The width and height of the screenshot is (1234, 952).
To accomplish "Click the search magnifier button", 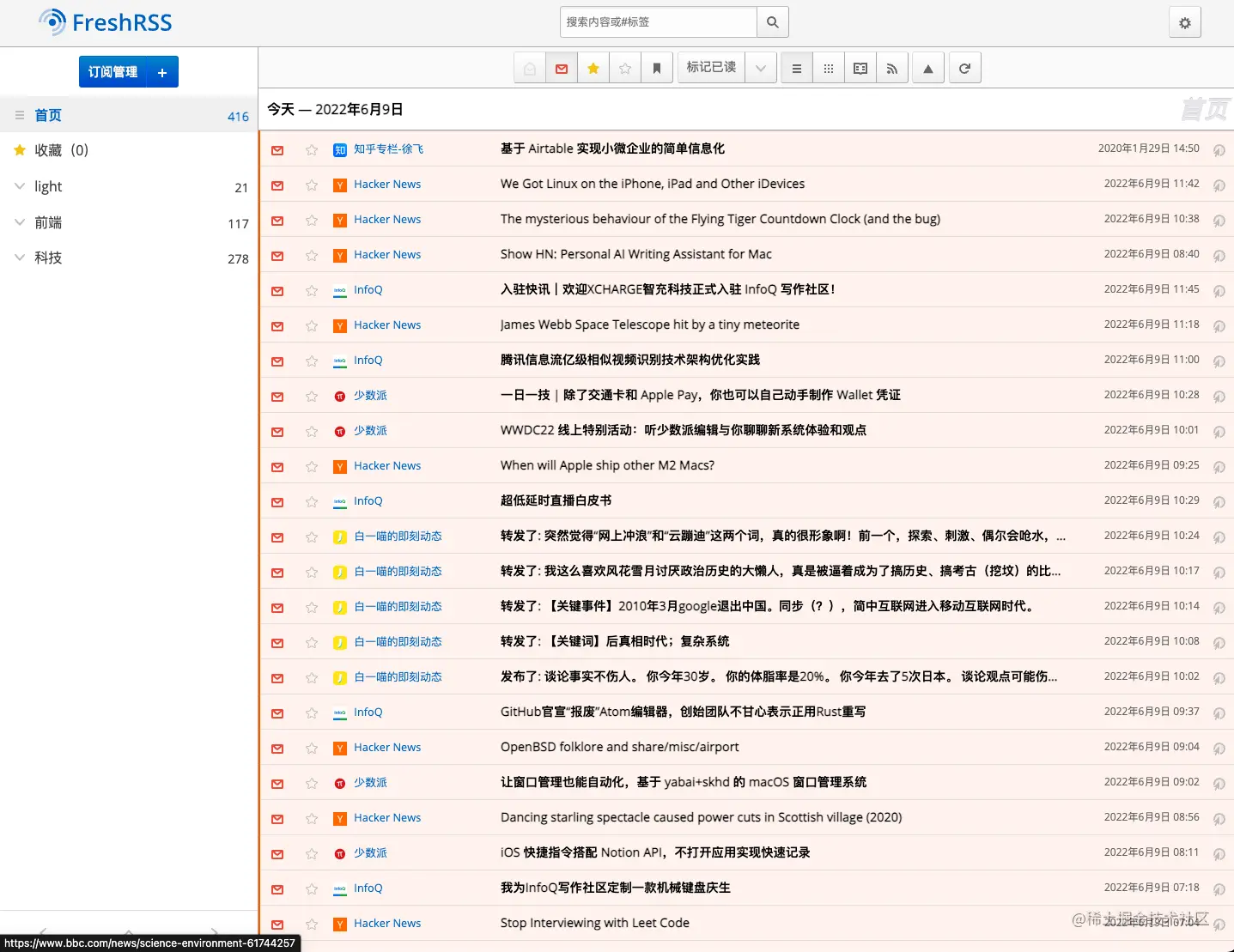I will coord(772,22).
